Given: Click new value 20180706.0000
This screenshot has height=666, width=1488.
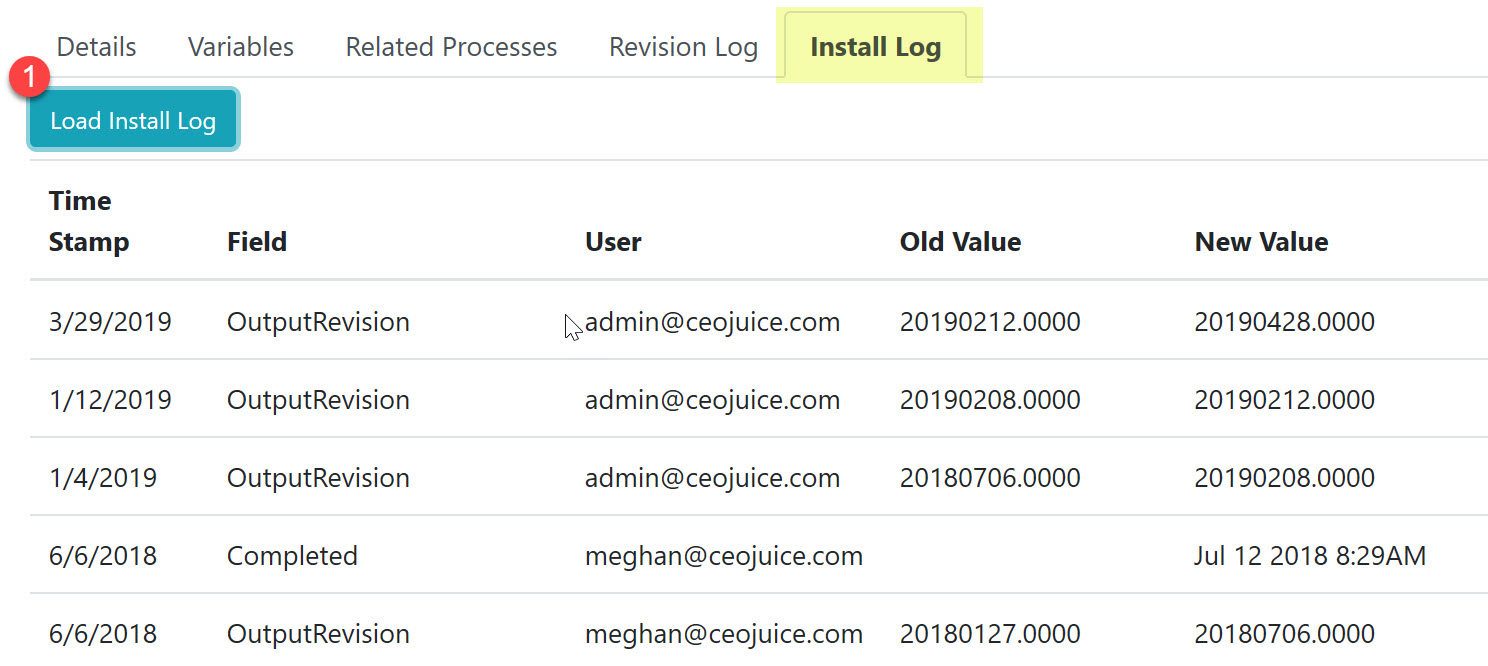Looking at the screenshot, I should click(1284, 634).
